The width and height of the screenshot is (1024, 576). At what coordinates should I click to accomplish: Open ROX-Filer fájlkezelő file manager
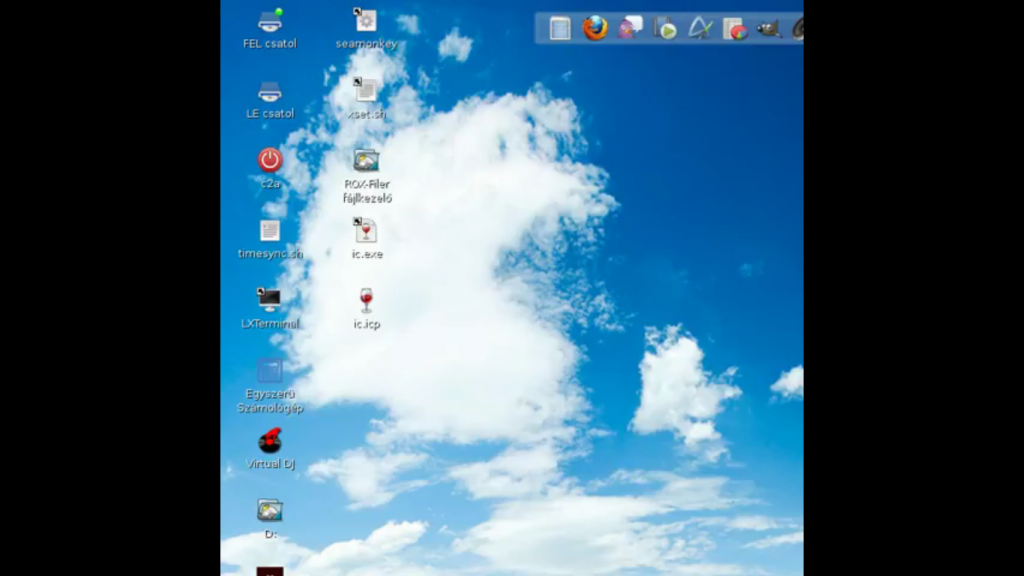point(366,161)
